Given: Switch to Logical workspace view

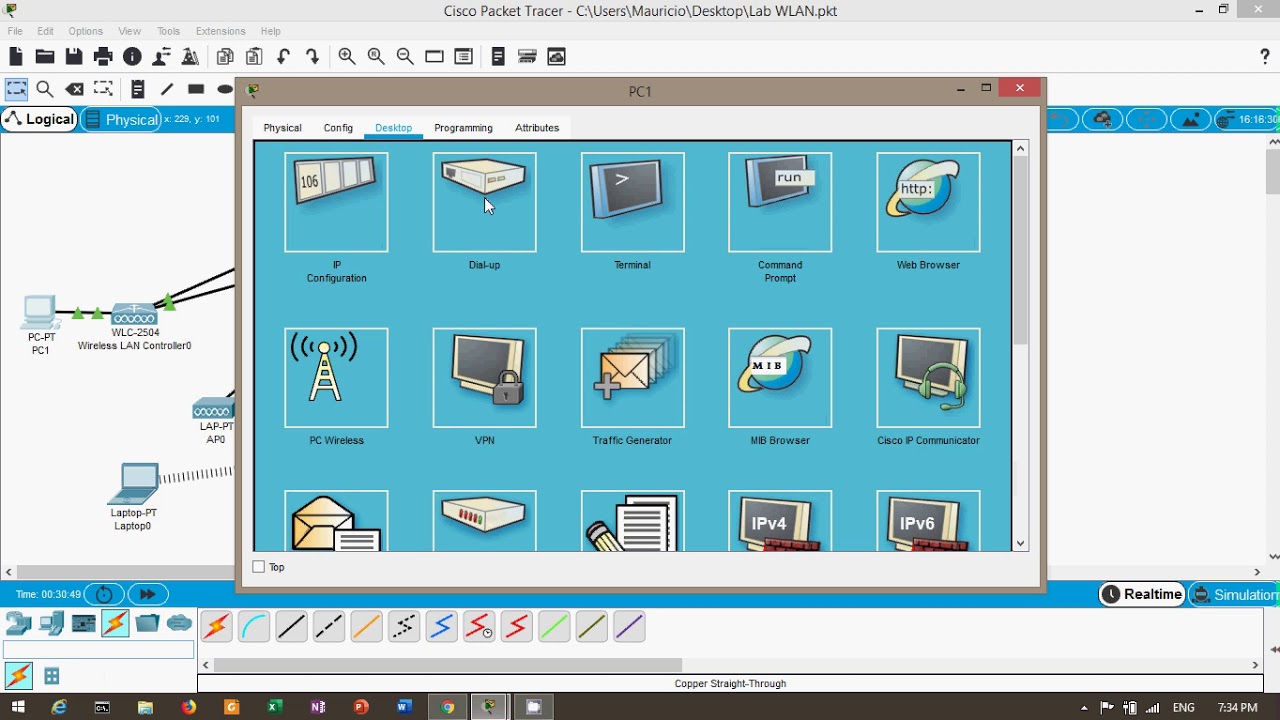Looking at the screenshot, I should [40, 119].
